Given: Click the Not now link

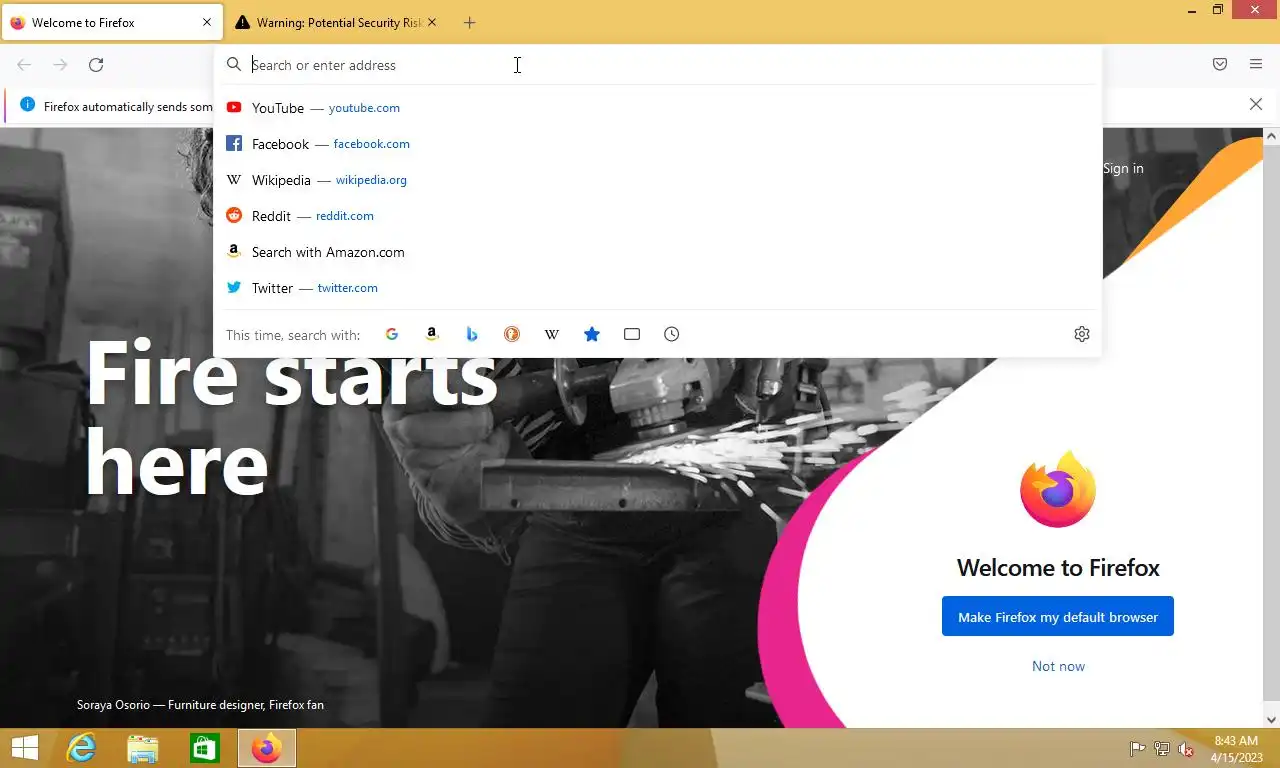Looking at the screenshot, I should [1058, 666].
